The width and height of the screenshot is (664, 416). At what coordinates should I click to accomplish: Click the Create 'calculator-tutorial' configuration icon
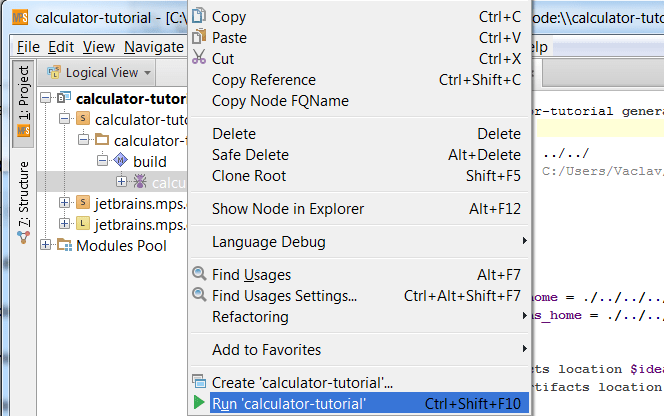pos(199,383)
